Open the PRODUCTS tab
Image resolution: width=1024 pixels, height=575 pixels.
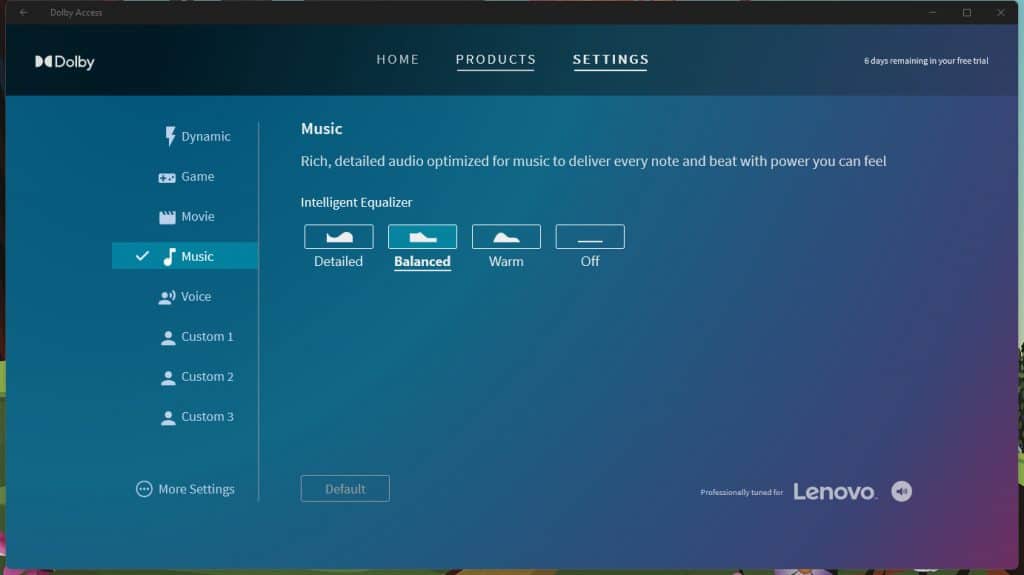[x=496, y=59]
